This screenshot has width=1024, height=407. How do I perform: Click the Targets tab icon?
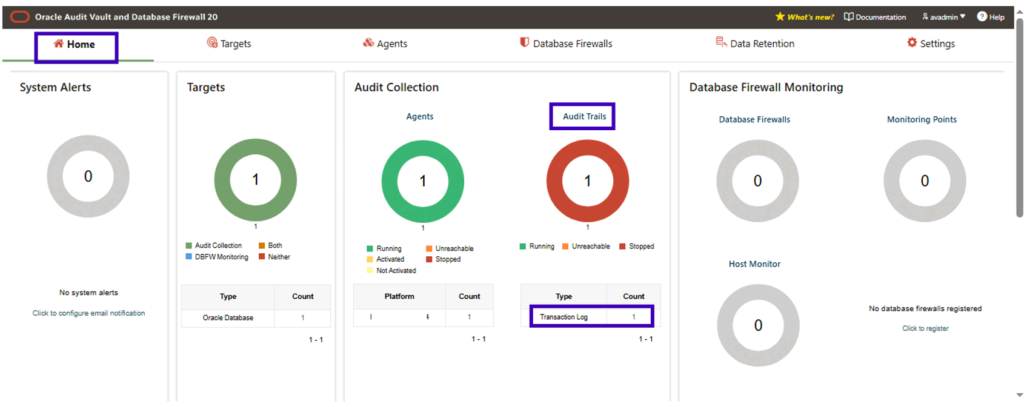(x=212, y=43)
